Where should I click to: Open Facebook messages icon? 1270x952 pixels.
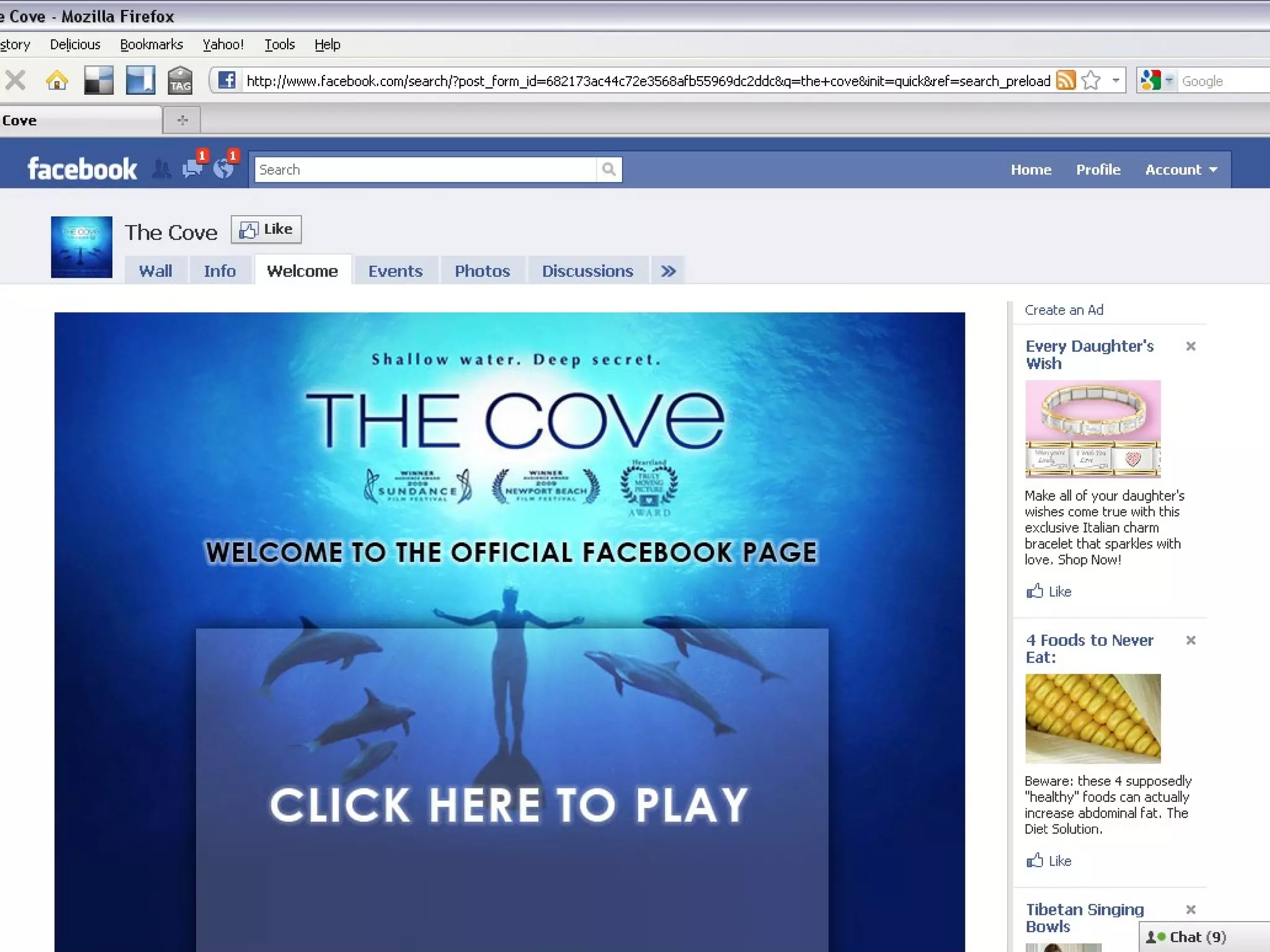192,169
